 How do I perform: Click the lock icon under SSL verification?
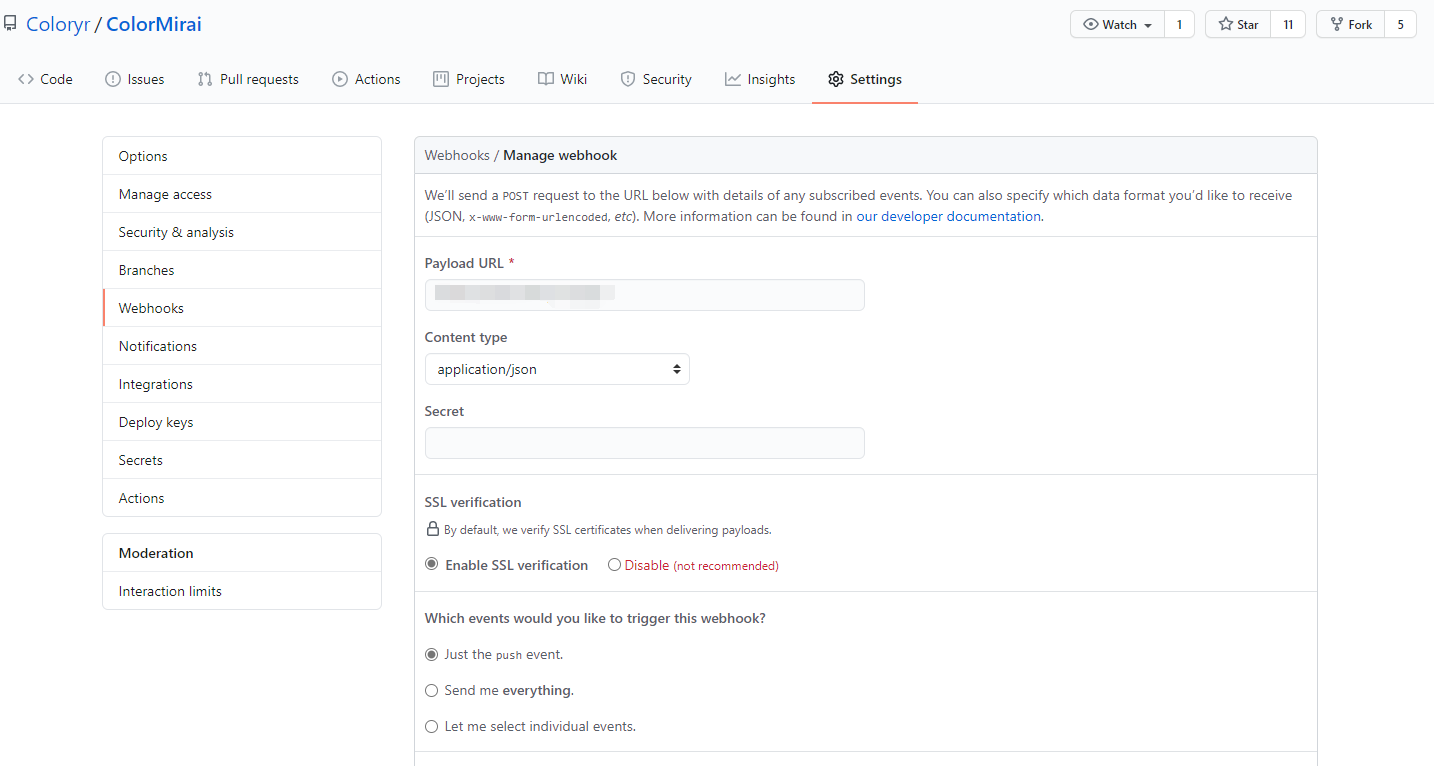433,529
